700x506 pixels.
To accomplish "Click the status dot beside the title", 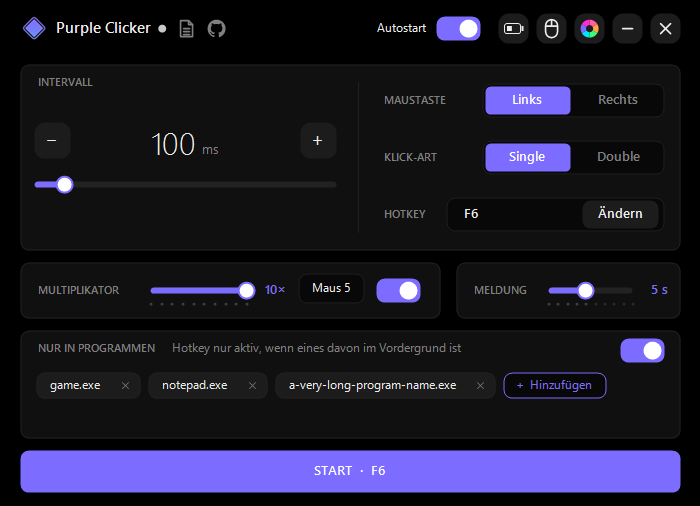I will coord(162,29).
